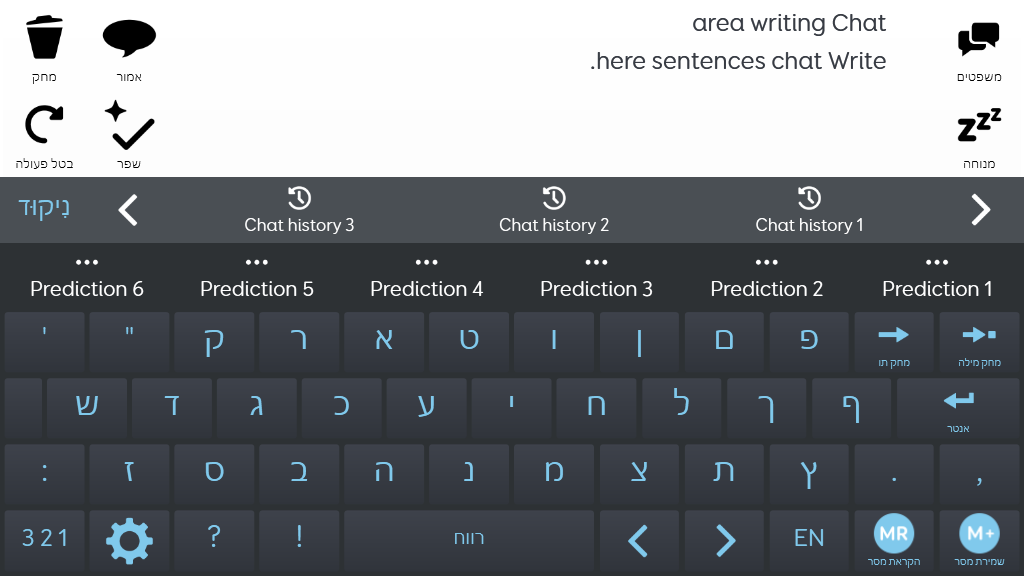The height and width of the screenshot is (576, 1024).
Task: Open the sentences chat bubbles icon
Action: (x=978, y=39)
